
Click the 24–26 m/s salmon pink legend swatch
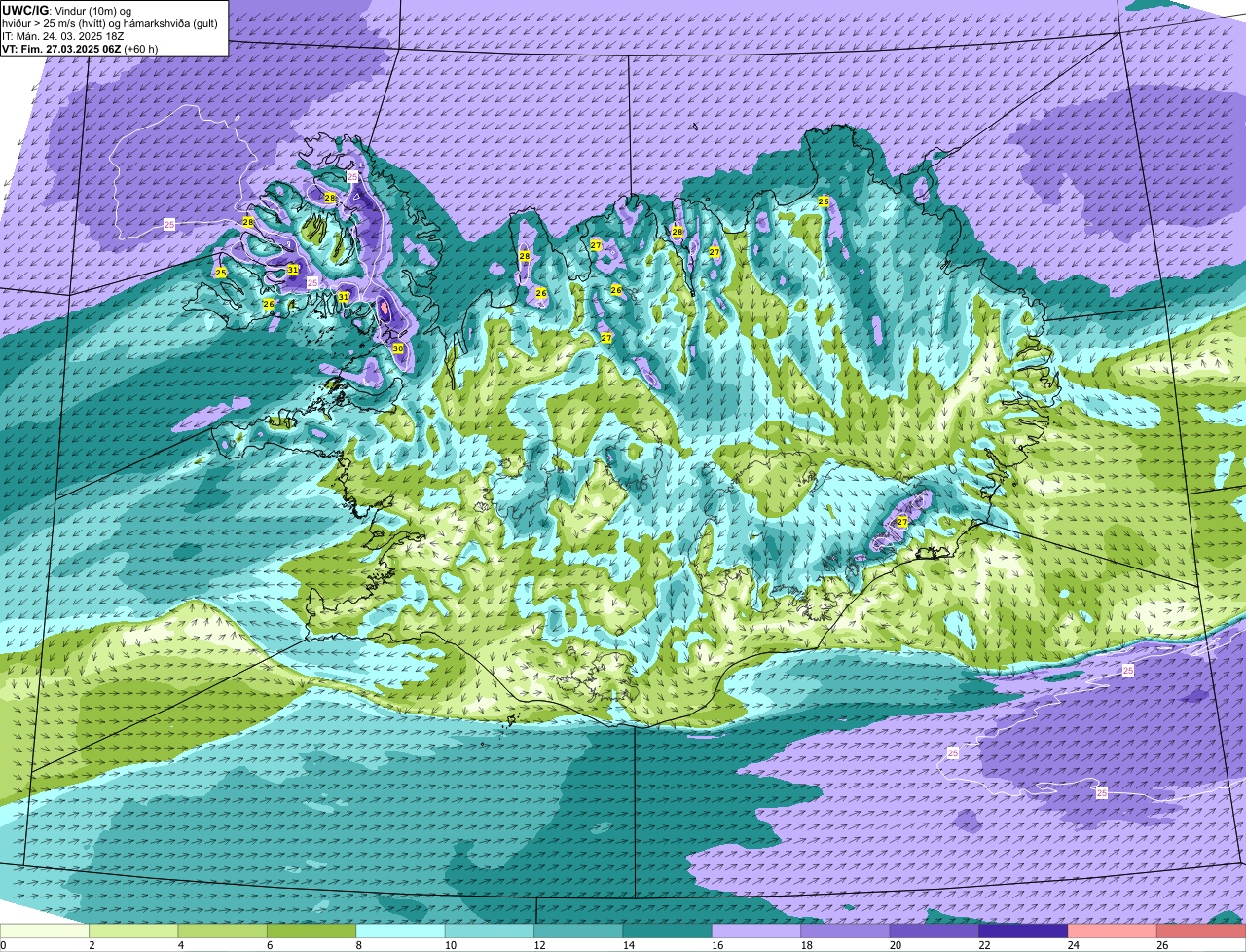(x=1113, y=932)
